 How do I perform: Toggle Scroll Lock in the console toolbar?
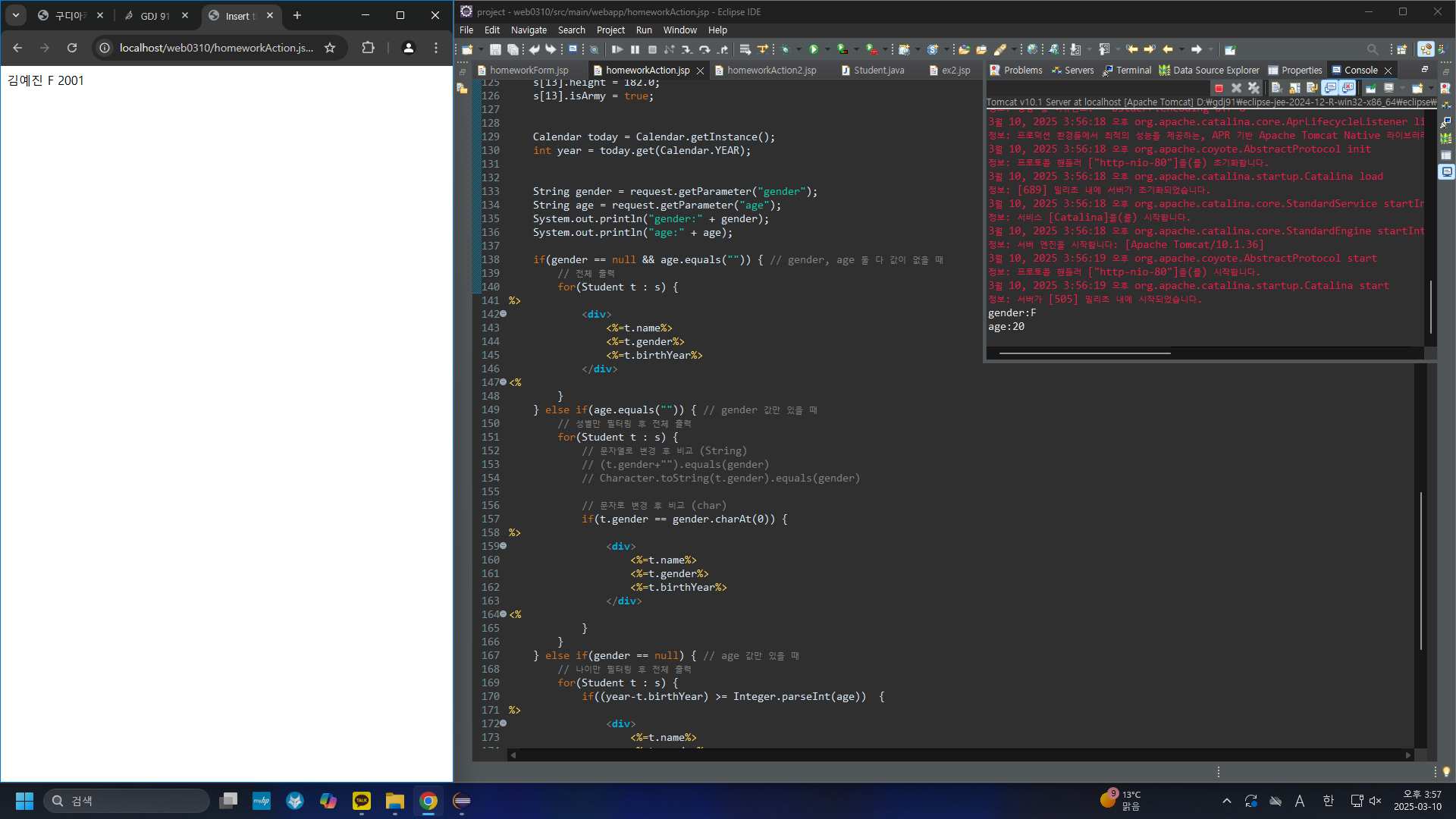(x=1294, y=88)
